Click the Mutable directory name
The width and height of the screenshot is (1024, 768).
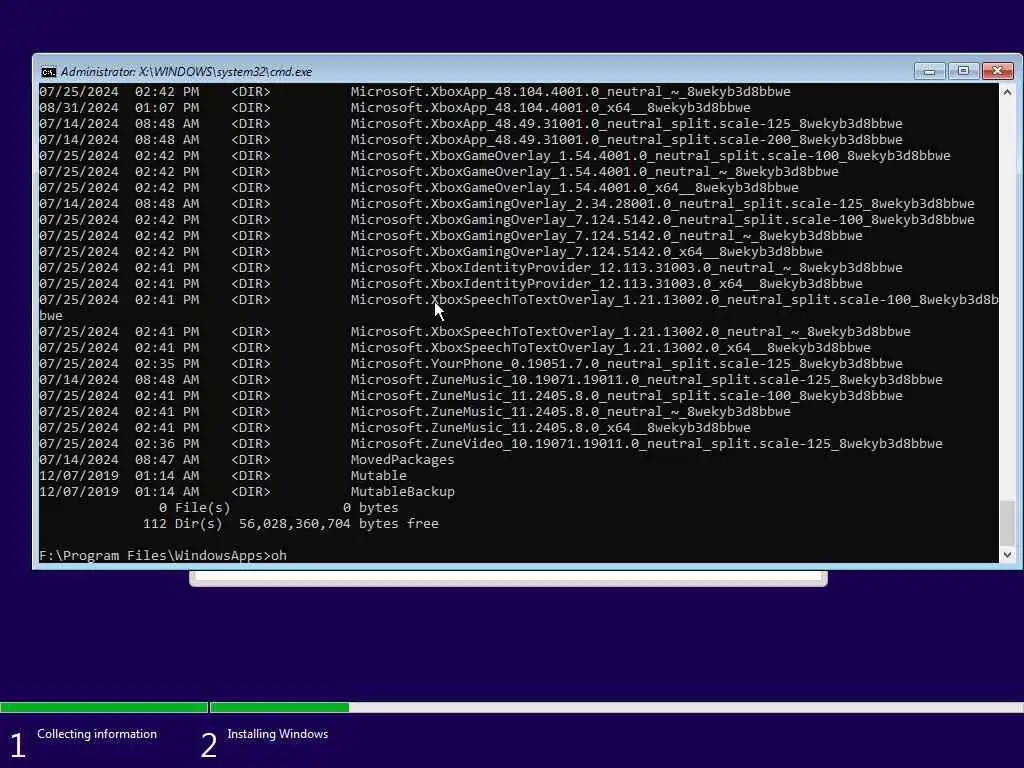coord(379,475)
